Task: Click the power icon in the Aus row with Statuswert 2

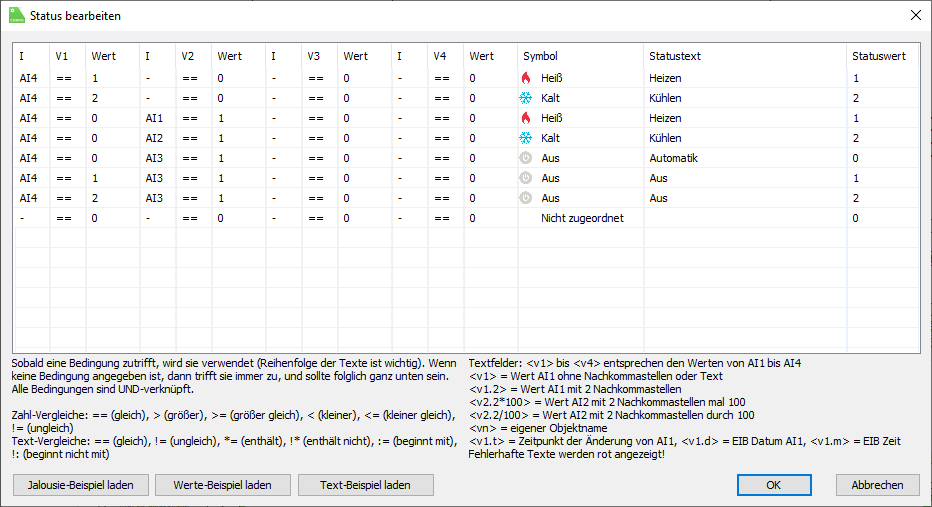Action: point(525,198)
